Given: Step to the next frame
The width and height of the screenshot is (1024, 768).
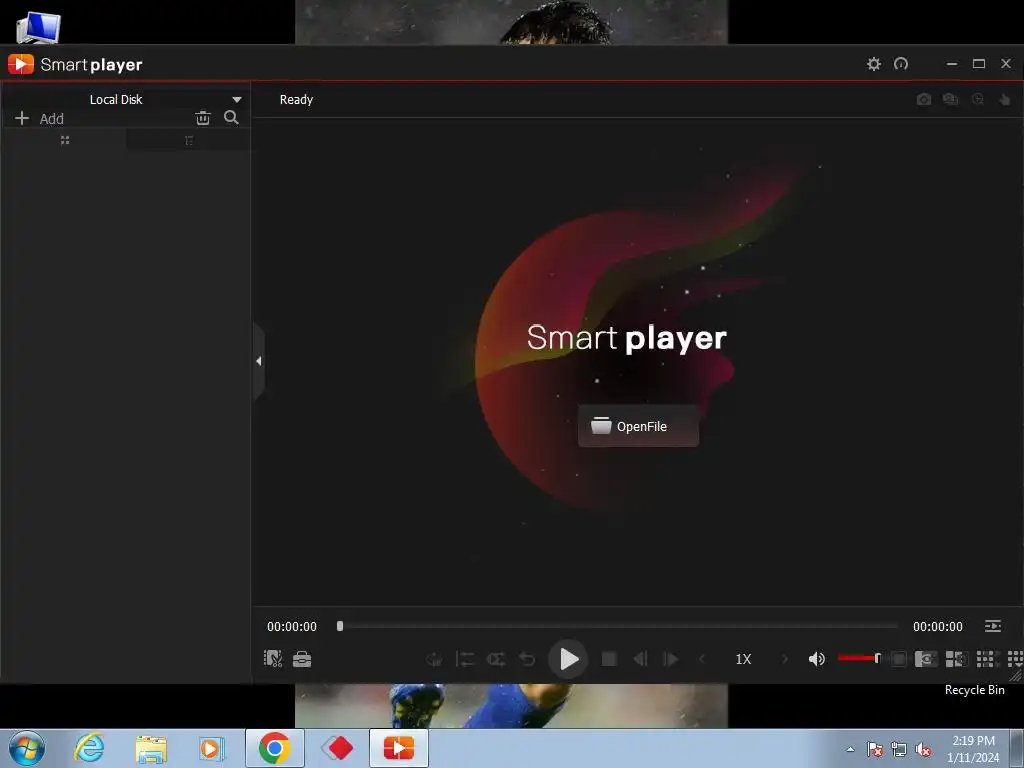Looking at the screenshot, I should (671, 660).
